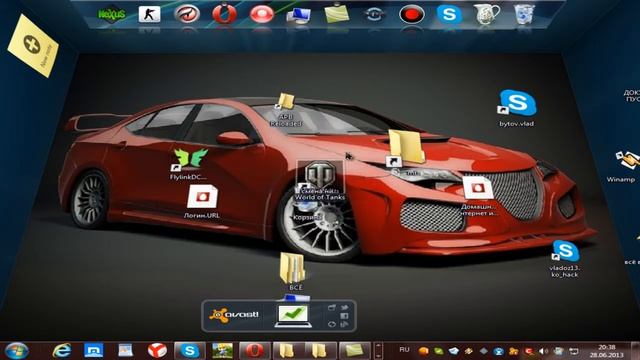Open the Recycle Bin in the dock
640x360 pixels.
coord(524,14)
